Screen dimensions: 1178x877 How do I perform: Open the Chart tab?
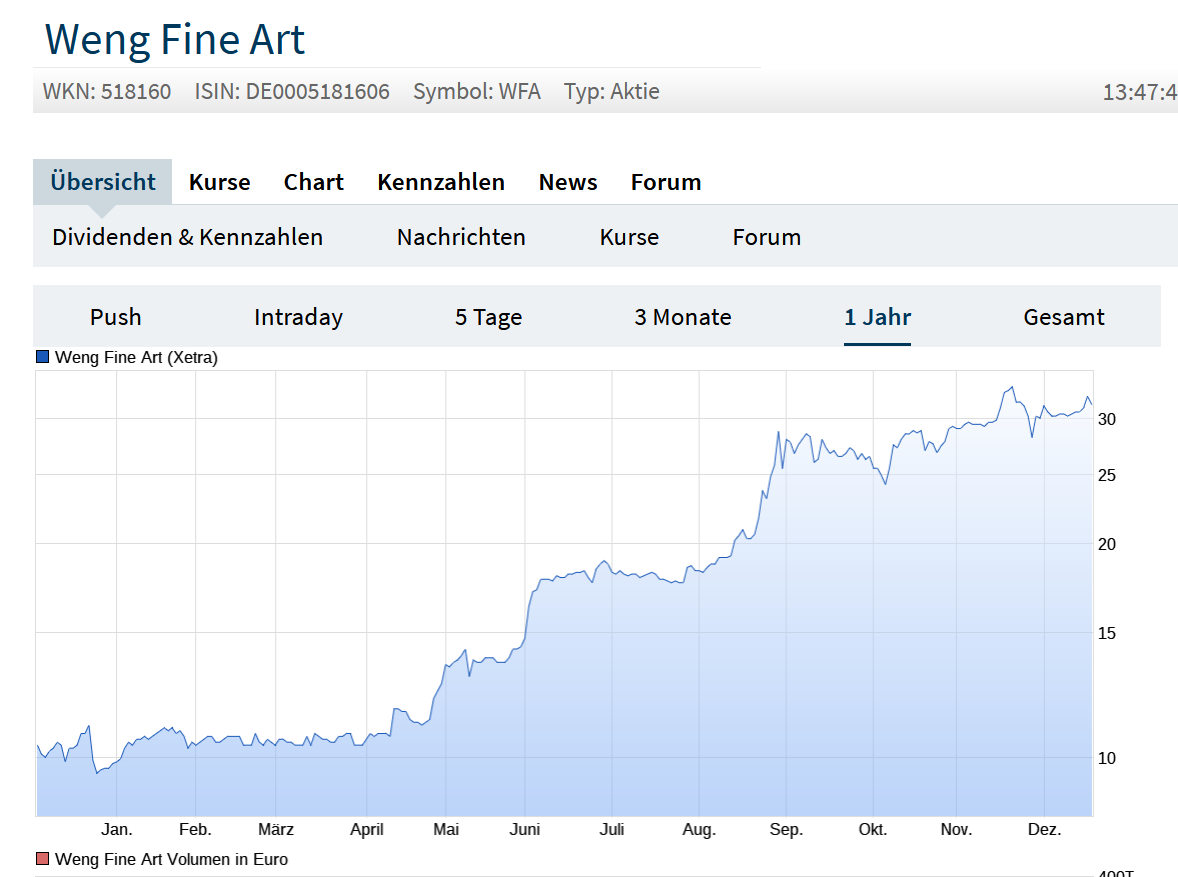(313, 182)
